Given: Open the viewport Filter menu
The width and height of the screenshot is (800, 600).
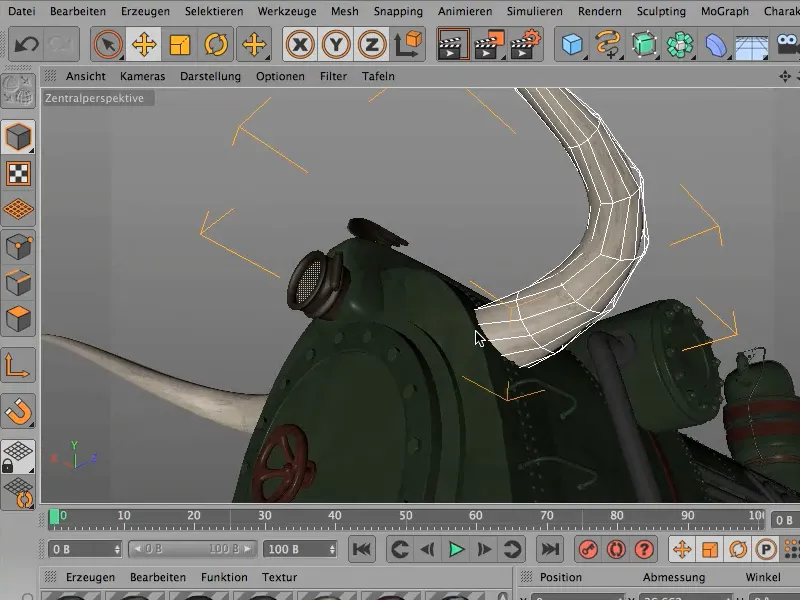Looking at the screenshot, I should click(x=333, y=77).
